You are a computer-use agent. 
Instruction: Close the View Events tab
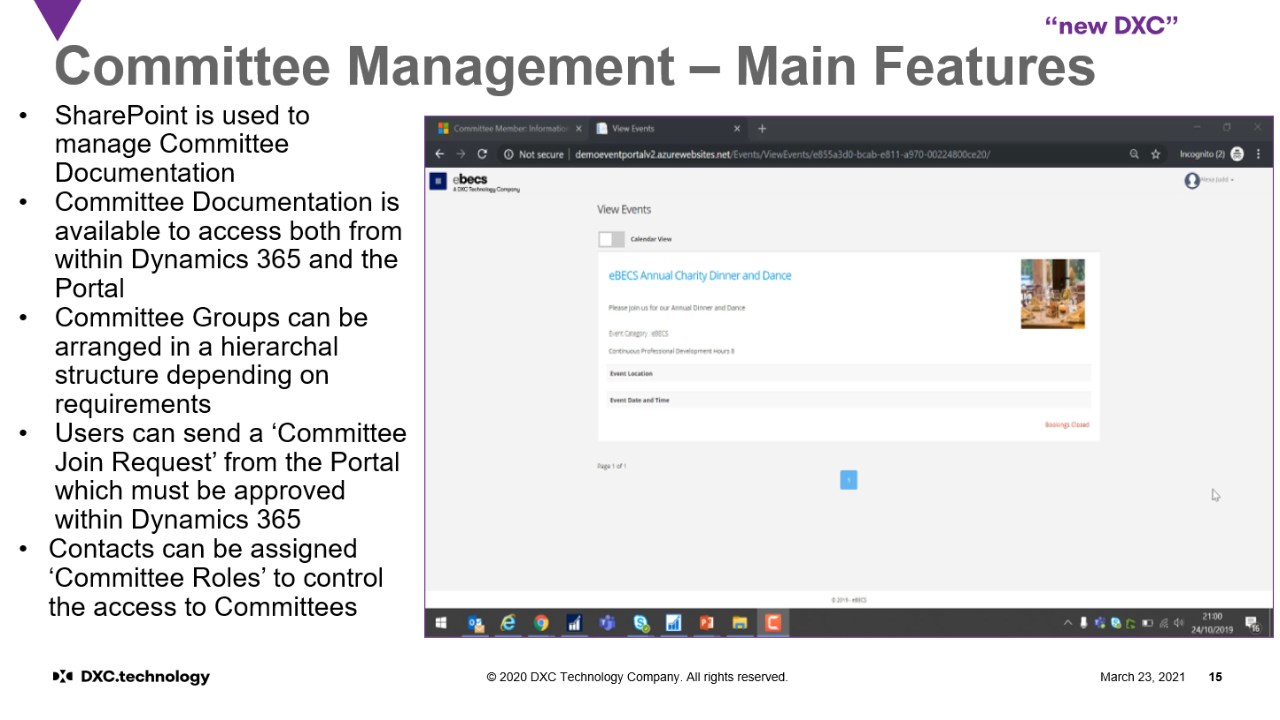point(737,129)
